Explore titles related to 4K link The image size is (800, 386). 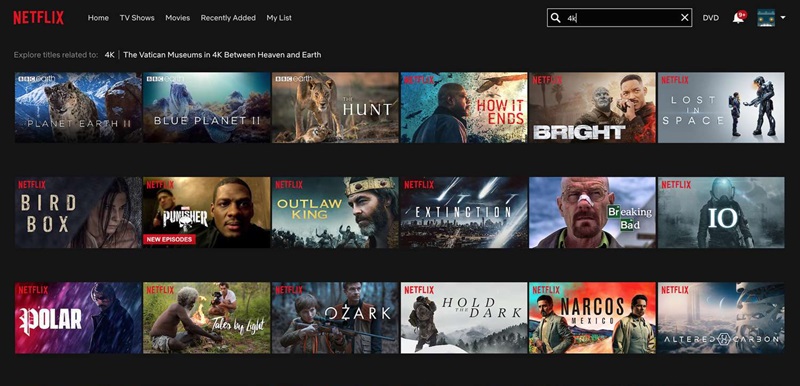[110, 55]
